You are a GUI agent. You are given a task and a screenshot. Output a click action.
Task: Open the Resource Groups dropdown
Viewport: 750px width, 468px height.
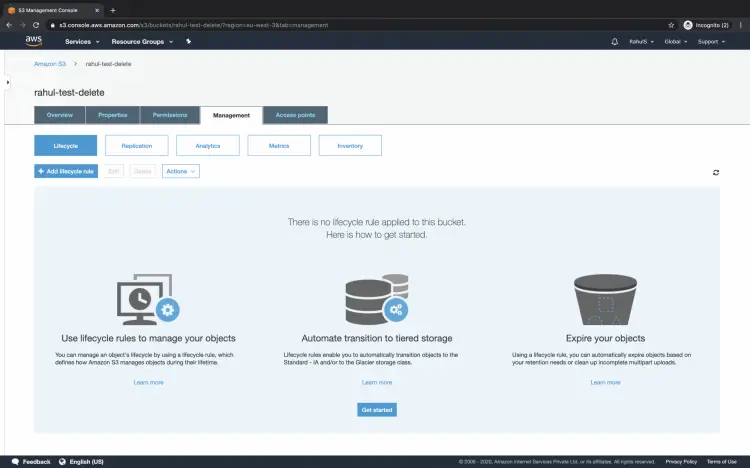click(x=142, y=42)
